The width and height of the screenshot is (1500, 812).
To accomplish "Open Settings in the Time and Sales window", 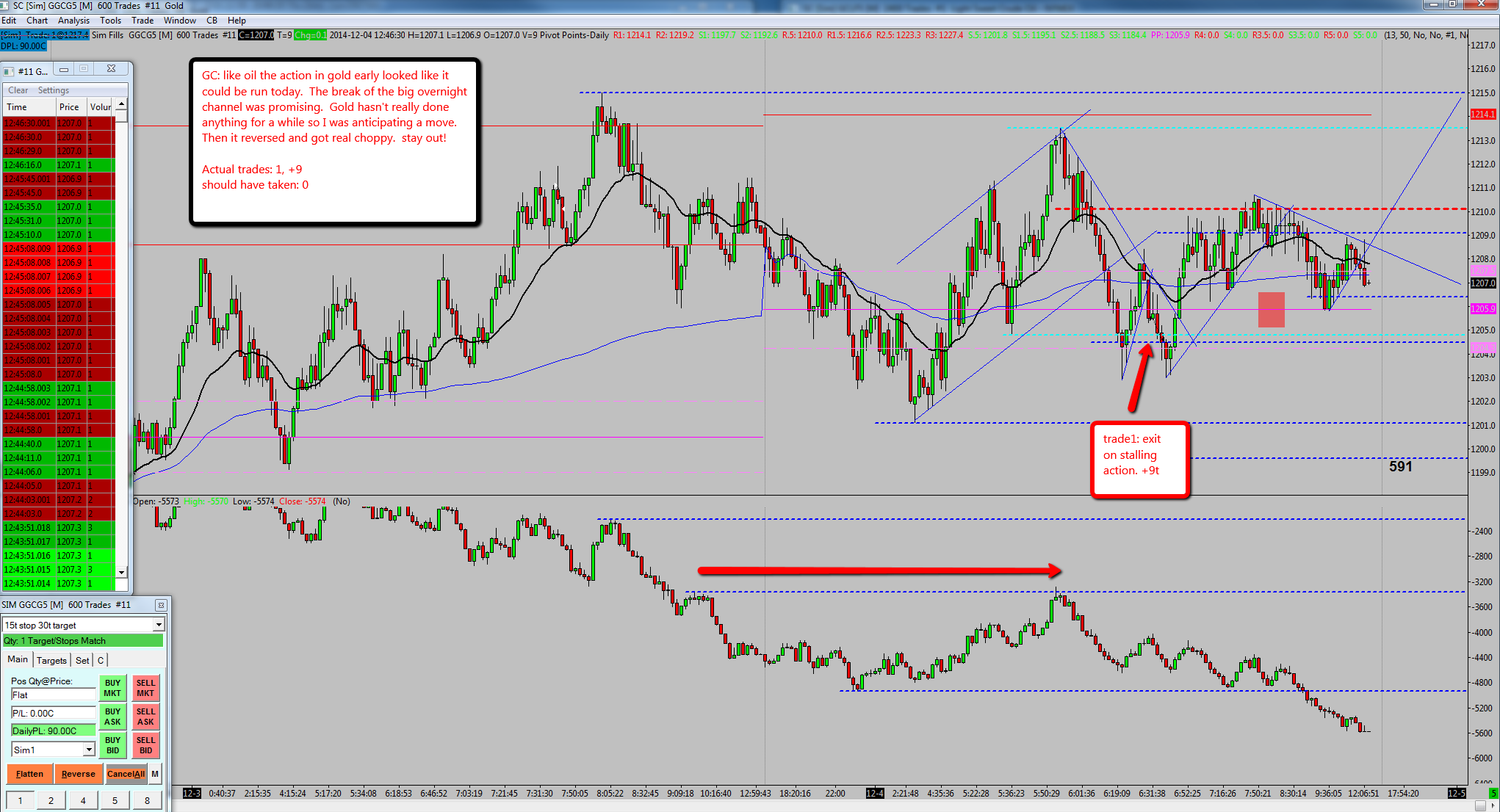I will [x=54, y=90].
